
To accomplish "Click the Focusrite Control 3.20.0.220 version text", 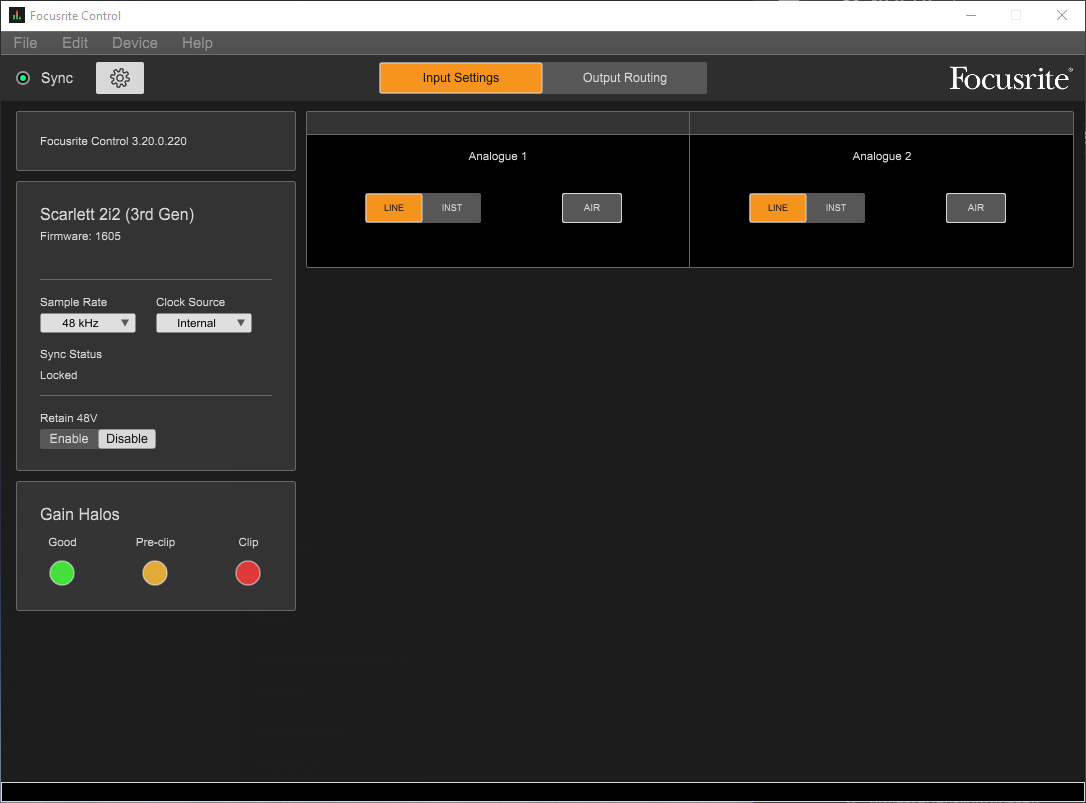I will click(113, 141).
